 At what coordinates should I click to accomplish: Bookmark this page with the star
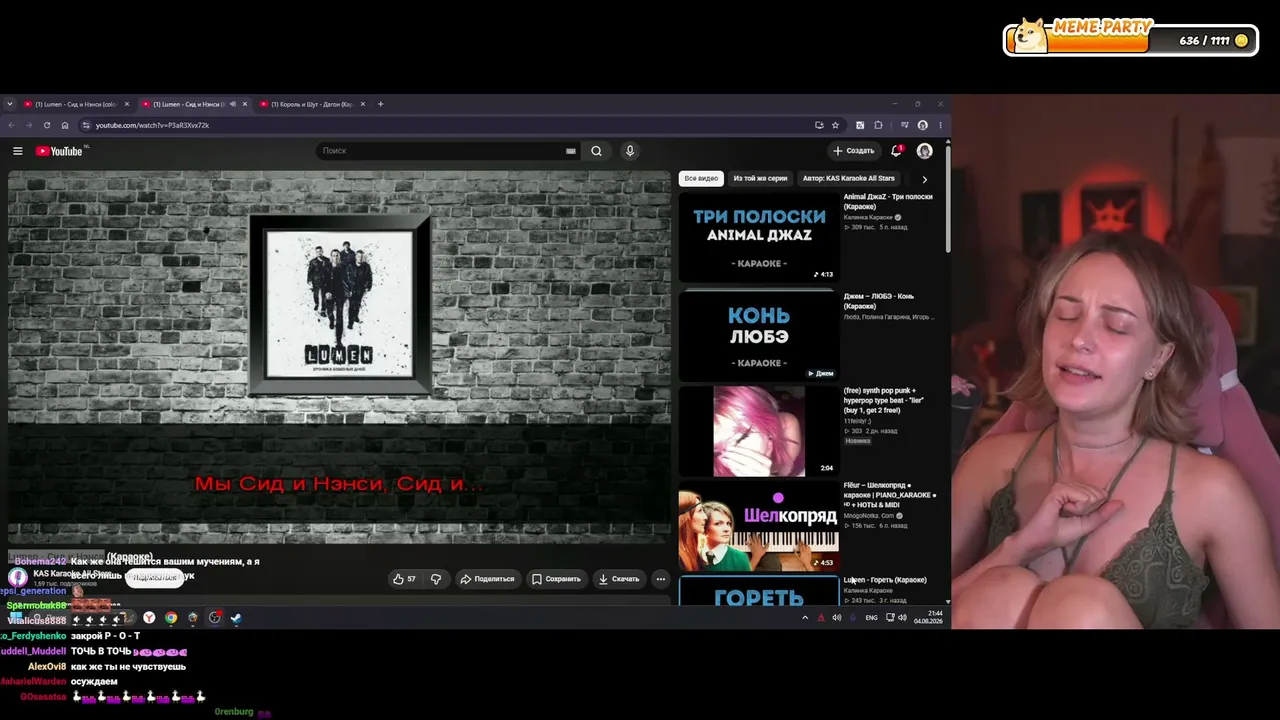click(x=835, y=125)
